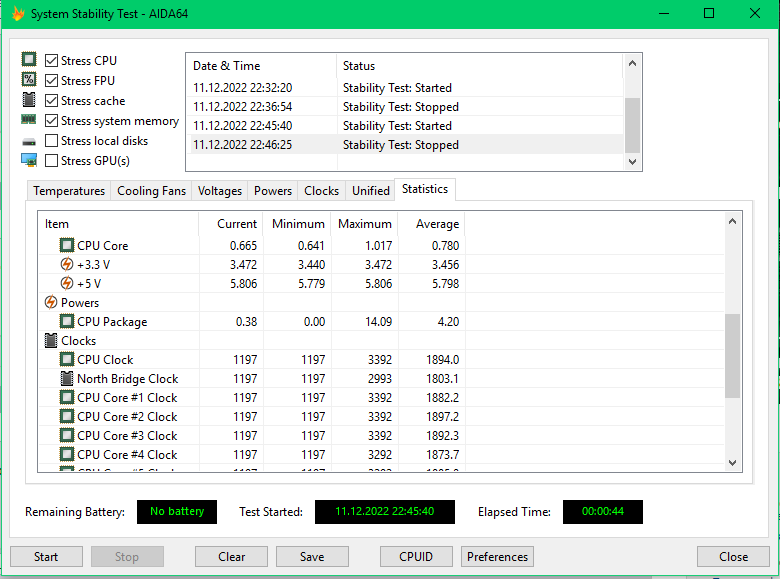Click the Date & Time log header

262,66
